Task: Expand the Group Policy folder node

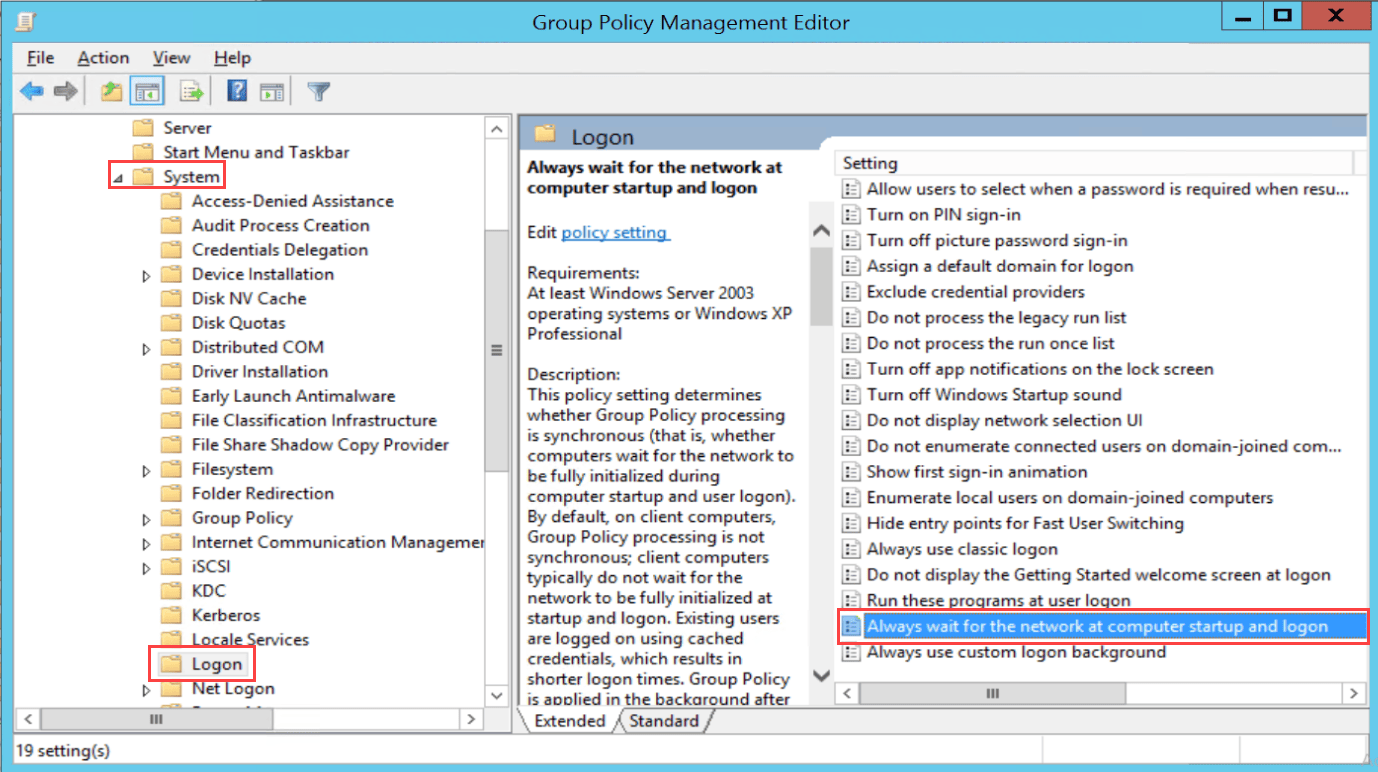Action: (x=146, y=519)
